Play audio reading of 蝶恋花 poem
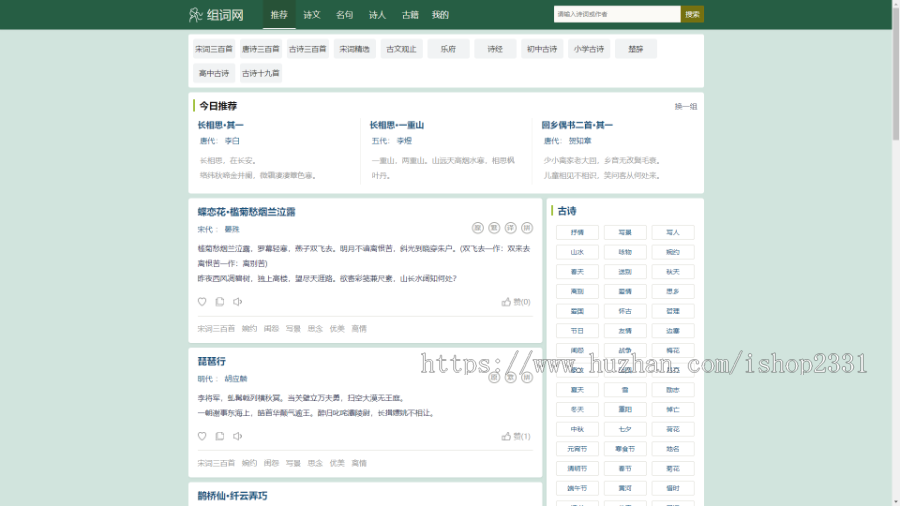Viewport: 900px width, 506px height. click(238, 302)
